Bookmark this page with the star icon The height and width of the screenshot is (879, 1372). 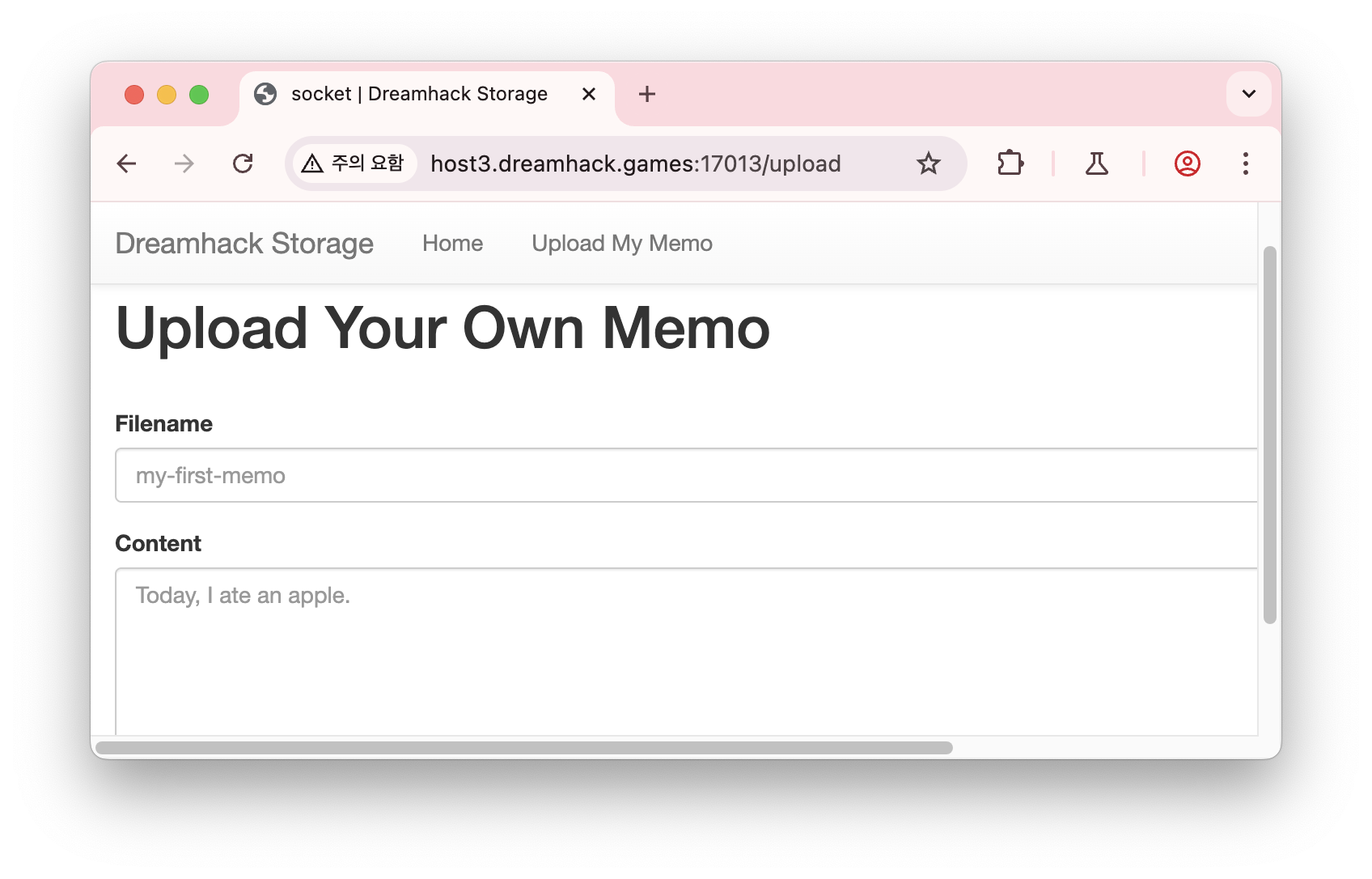(x=928, y=163)
